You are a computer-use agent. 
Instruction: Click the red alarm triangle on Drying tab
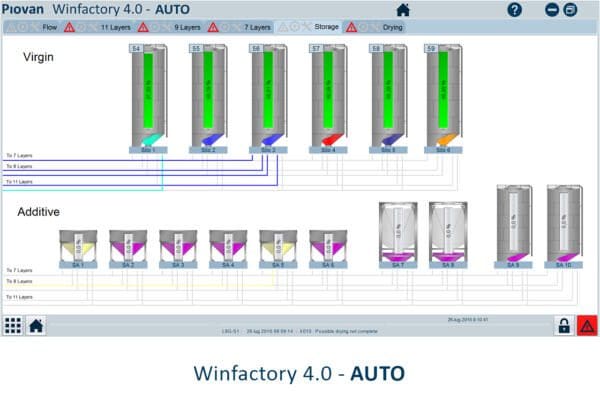[x=351, y=27]
